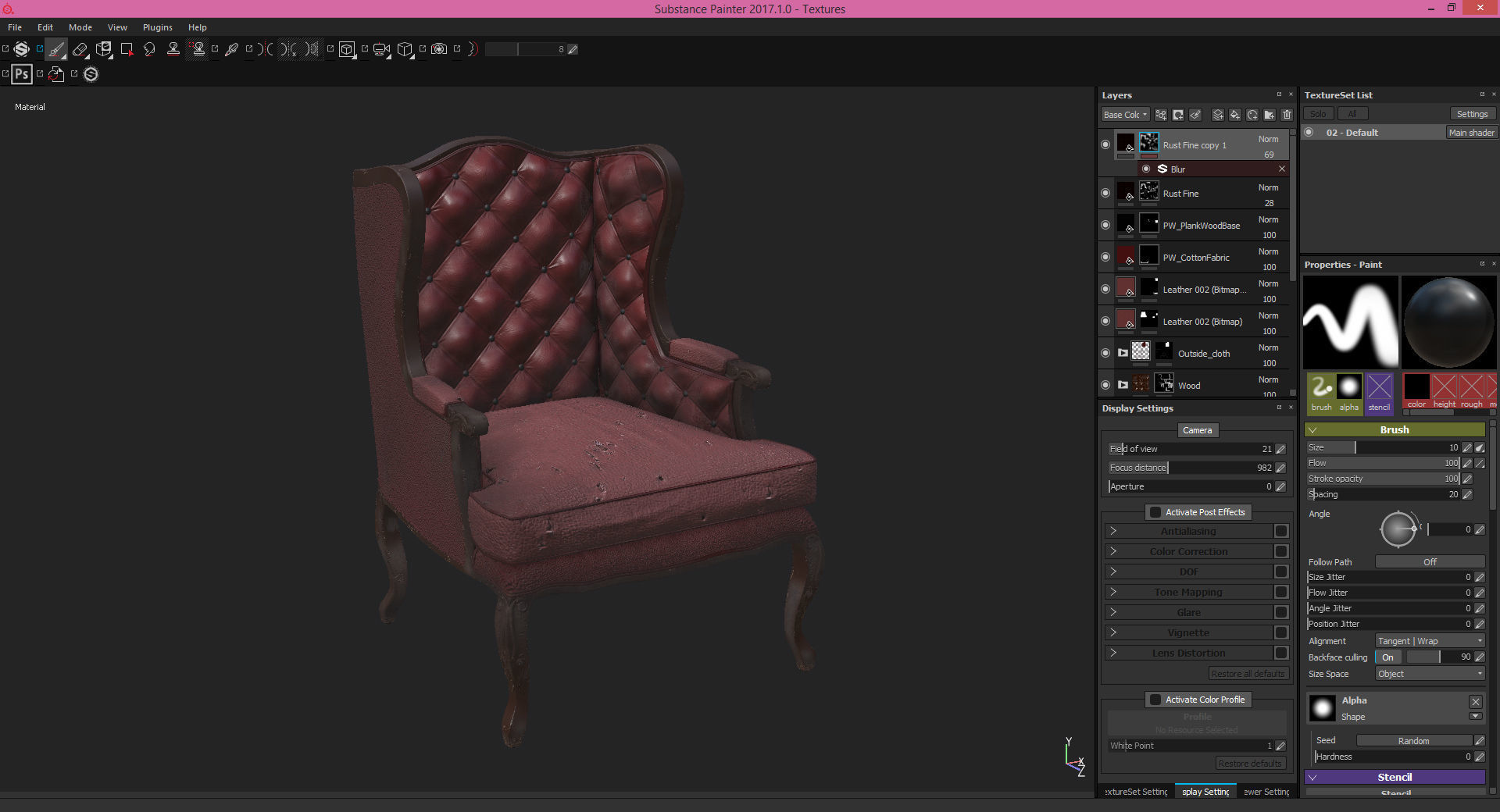
Task: Switch to 3D view mode icon
Action: pyautogui.click(x=347, y=50)
